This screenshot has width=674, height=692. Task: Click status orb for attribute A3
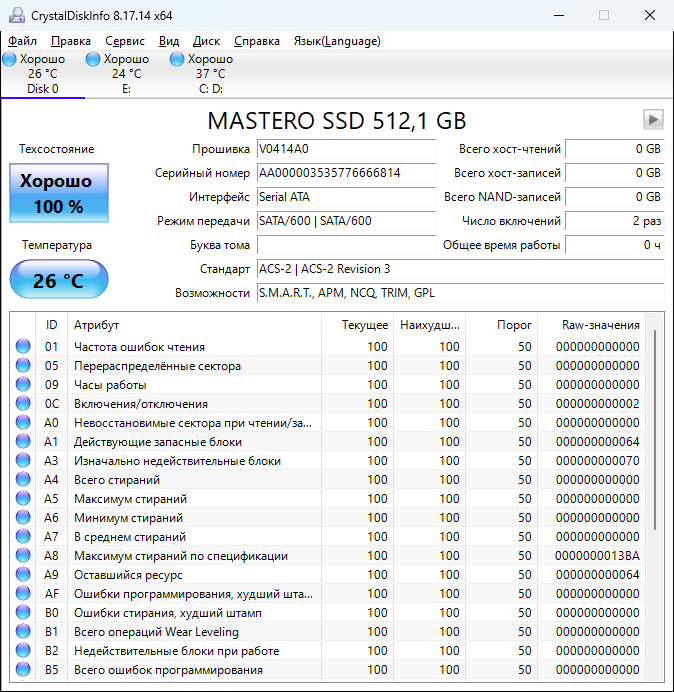(23, 460)
